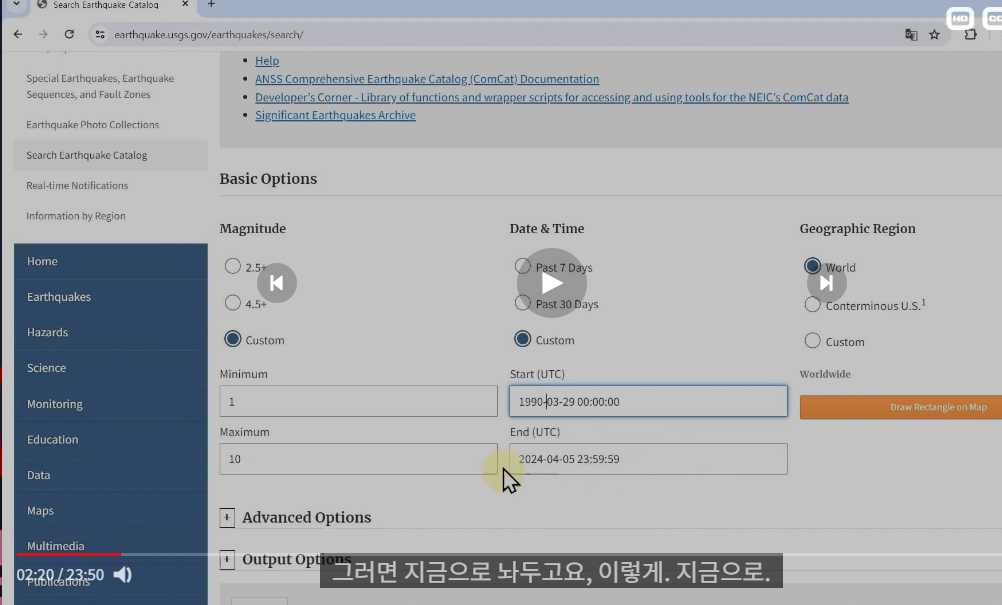1002x605 pixels.
Task: Click the translate page icon
Action: (x=911, y=34)
